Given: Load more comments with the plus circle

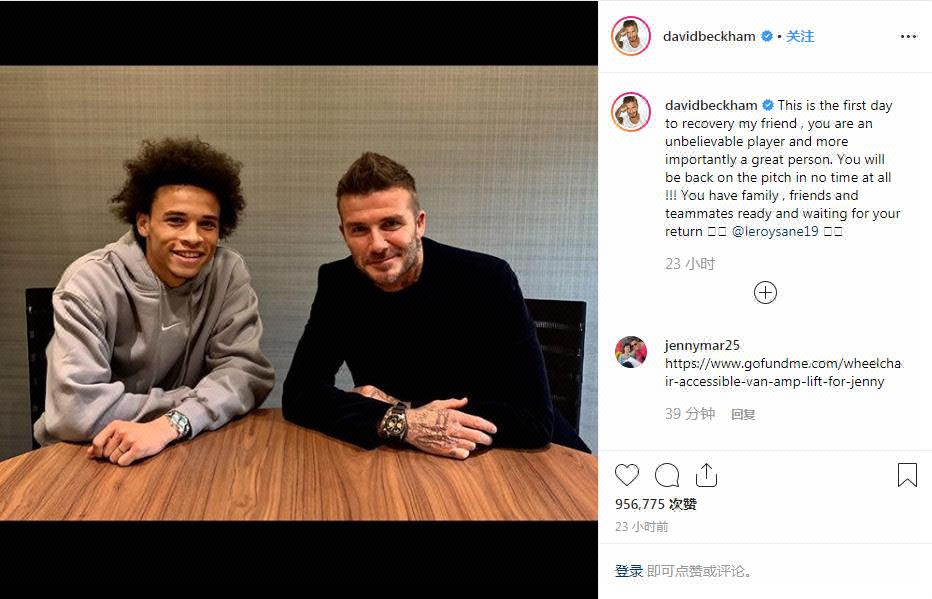Looking at the screenshot, I should point(765,292).
